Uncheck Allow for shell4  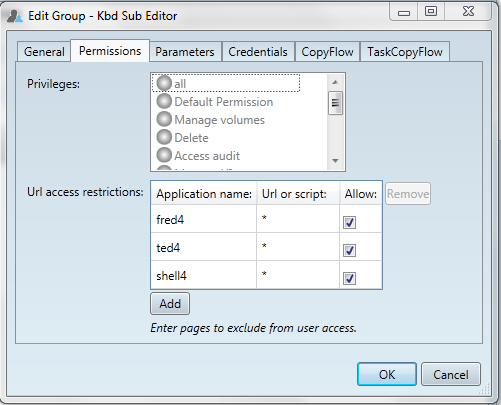(349, 278)
